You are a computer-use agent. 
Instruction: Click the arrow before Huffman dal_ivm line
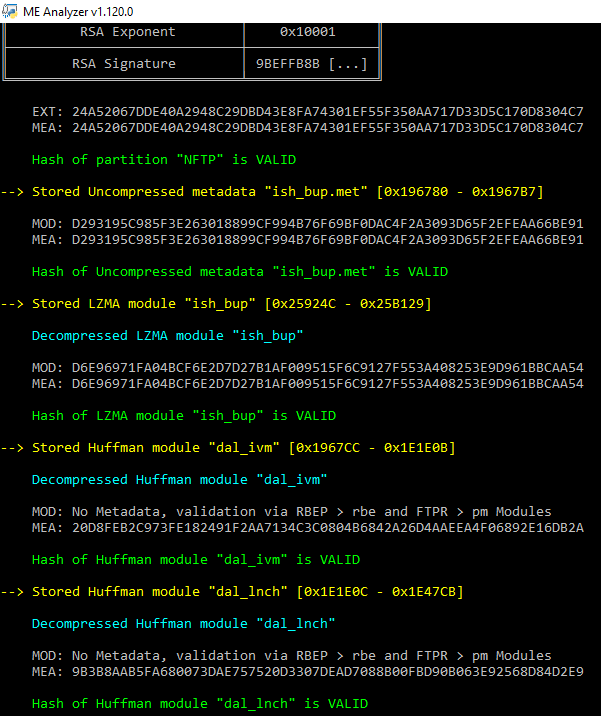(x=12, y=448)
